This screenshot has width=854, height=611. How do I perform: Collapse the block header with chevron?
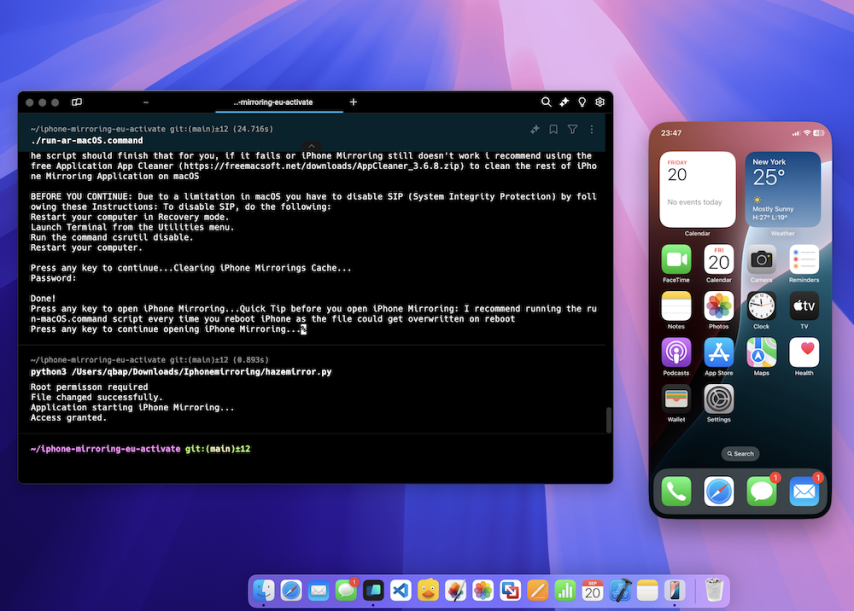point(311,146)
